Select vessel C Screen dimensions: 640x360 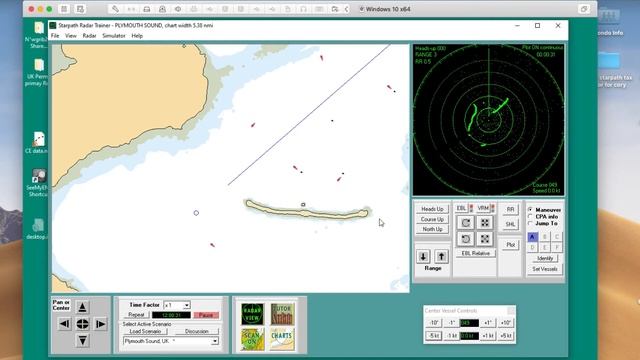557,237
